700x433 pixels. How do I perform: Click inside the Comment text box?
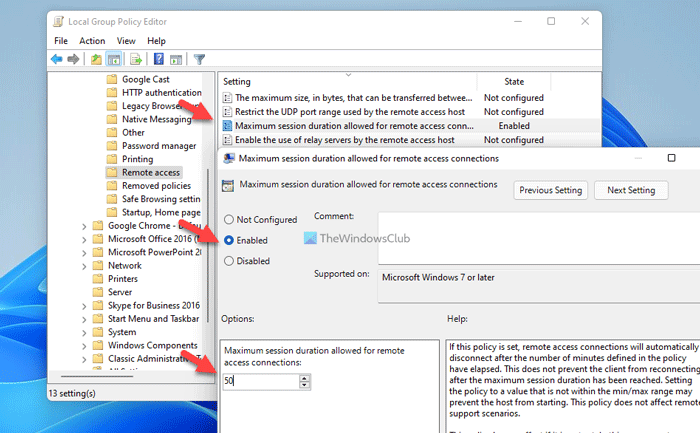coord(539,238)
